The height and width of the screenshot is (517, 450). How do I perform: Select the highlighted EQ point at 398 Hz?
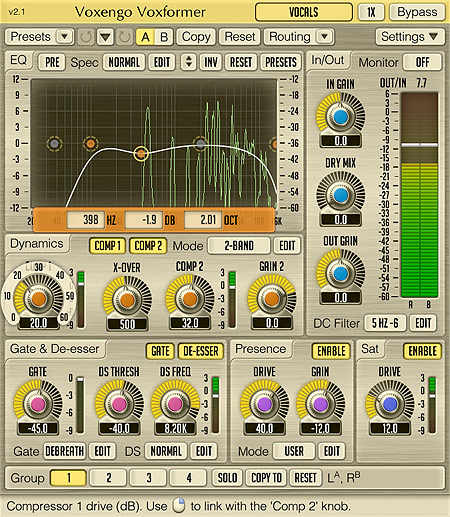141,154
